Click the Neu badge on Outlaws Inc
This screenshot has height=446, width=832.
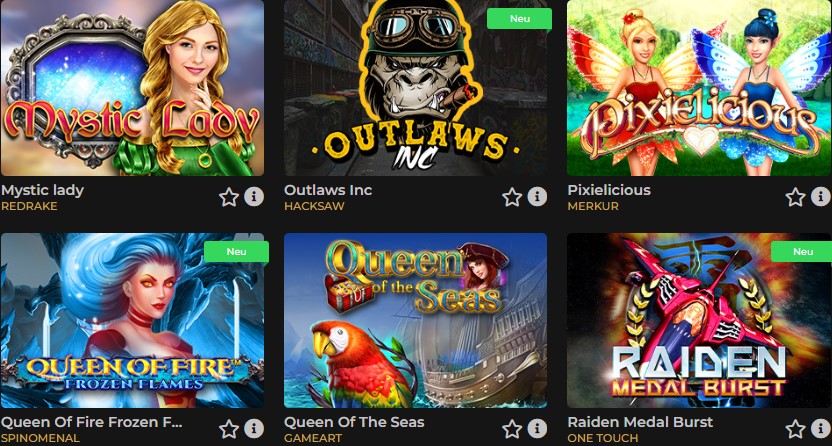tap(519, 19)
